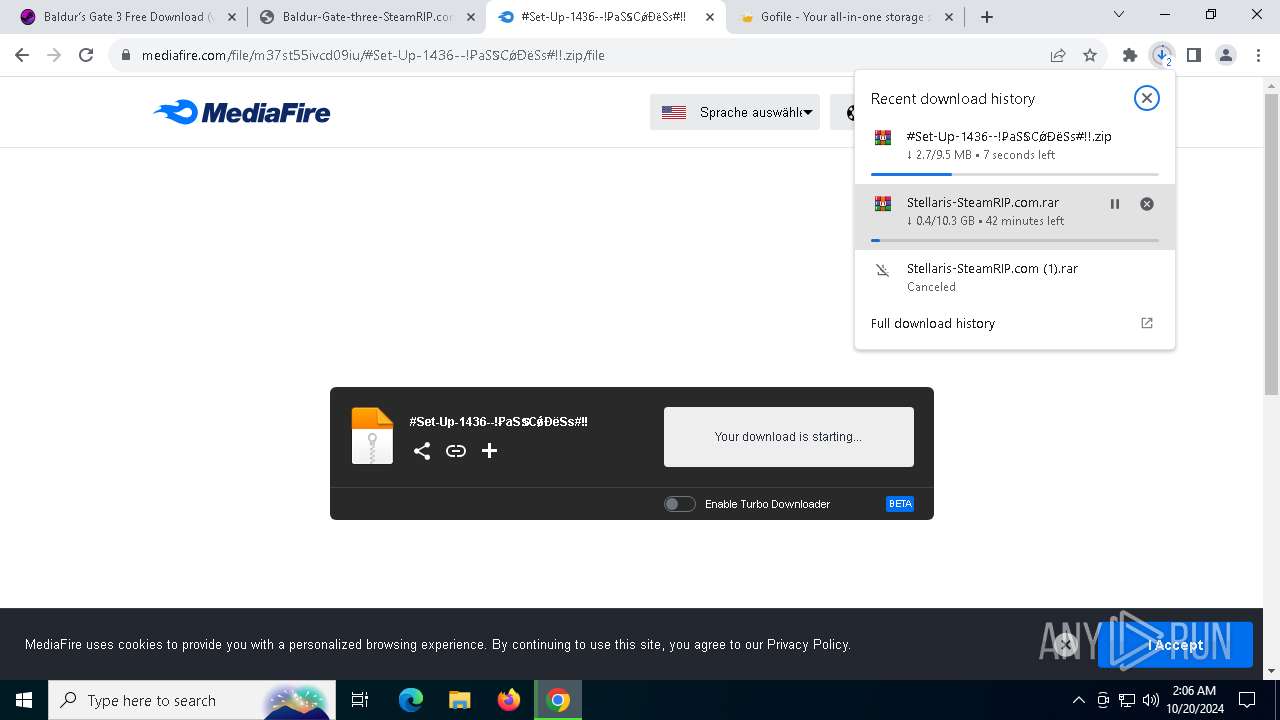Open the Chrome three-dot menu
Image resolution: width=1280 pixels, height=720 pixels.
tap(1258, 56)
